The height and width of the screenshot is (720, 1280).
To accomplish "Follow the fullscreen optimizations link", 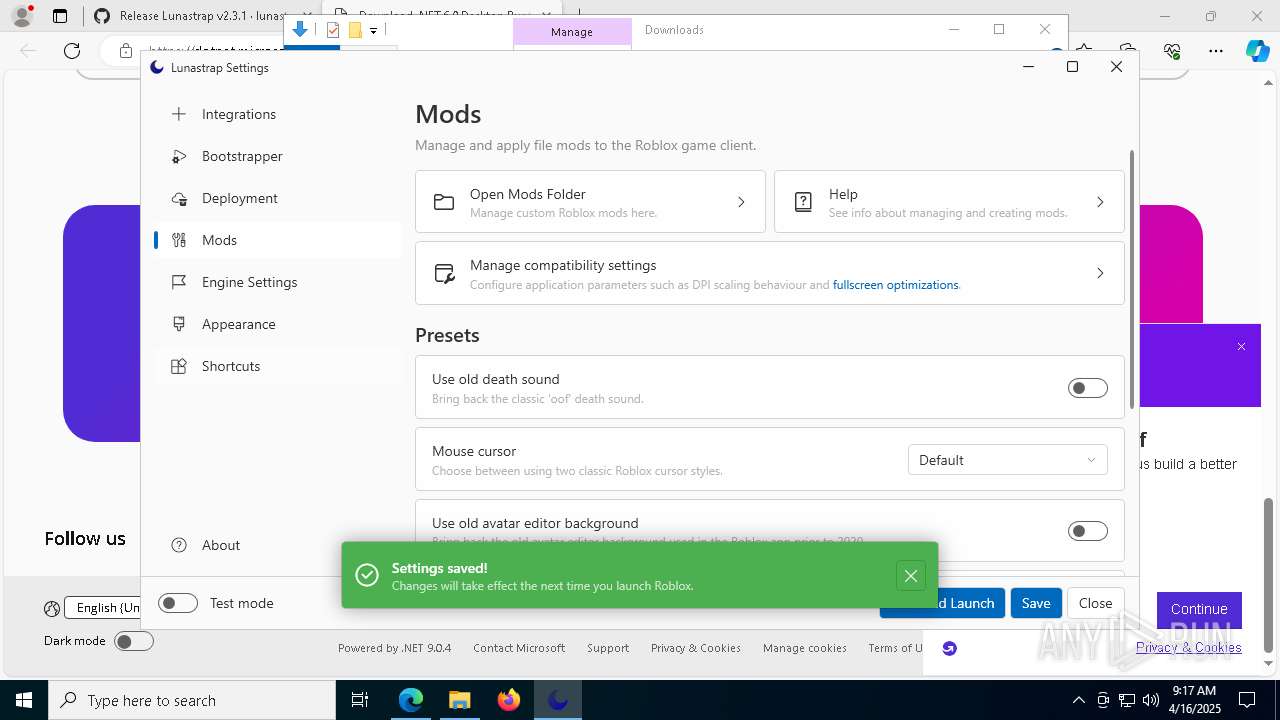I will 895,285.
